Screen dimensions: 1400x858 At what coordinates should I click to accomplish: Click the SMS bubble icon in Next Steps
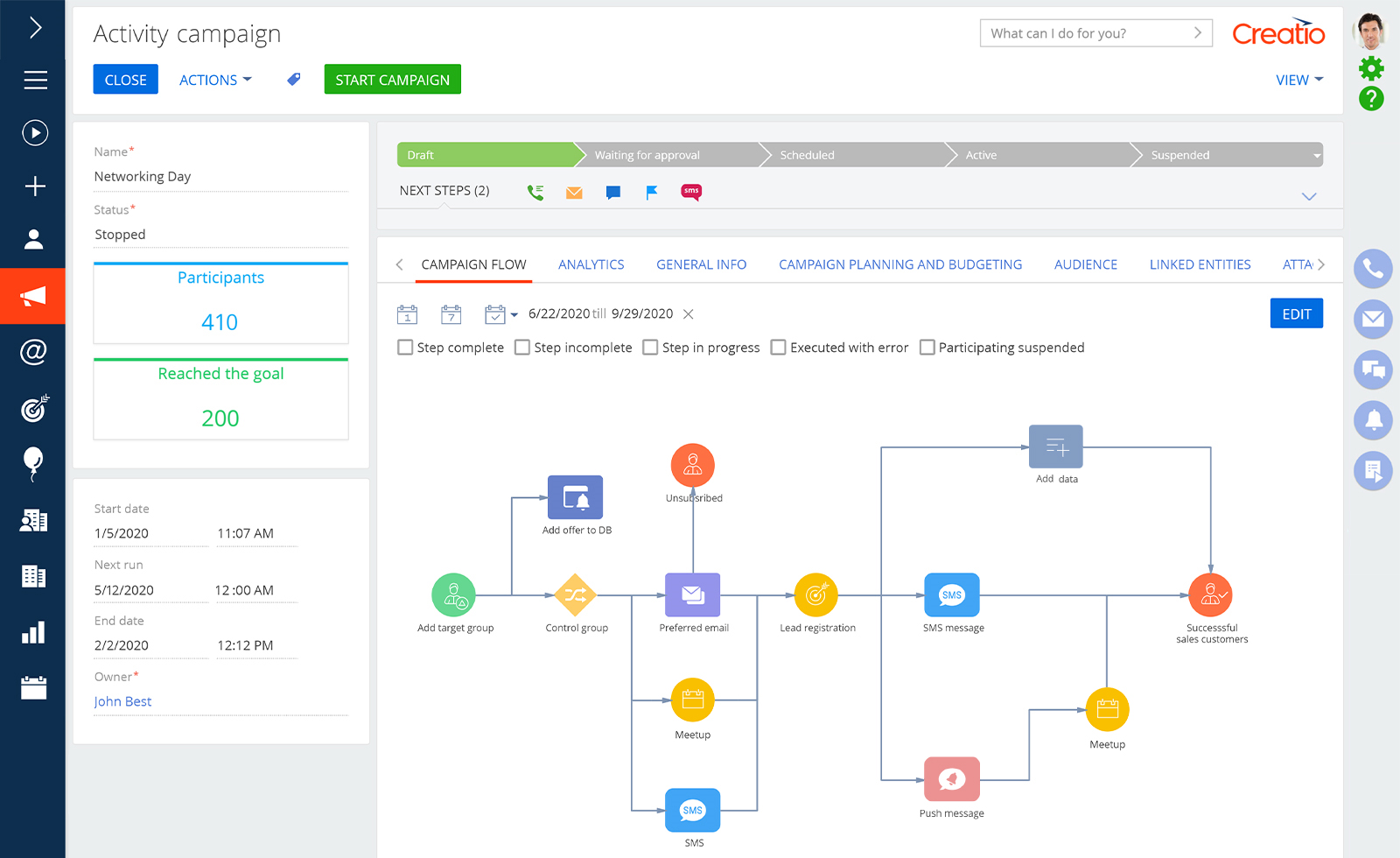[x=690, y=192]
